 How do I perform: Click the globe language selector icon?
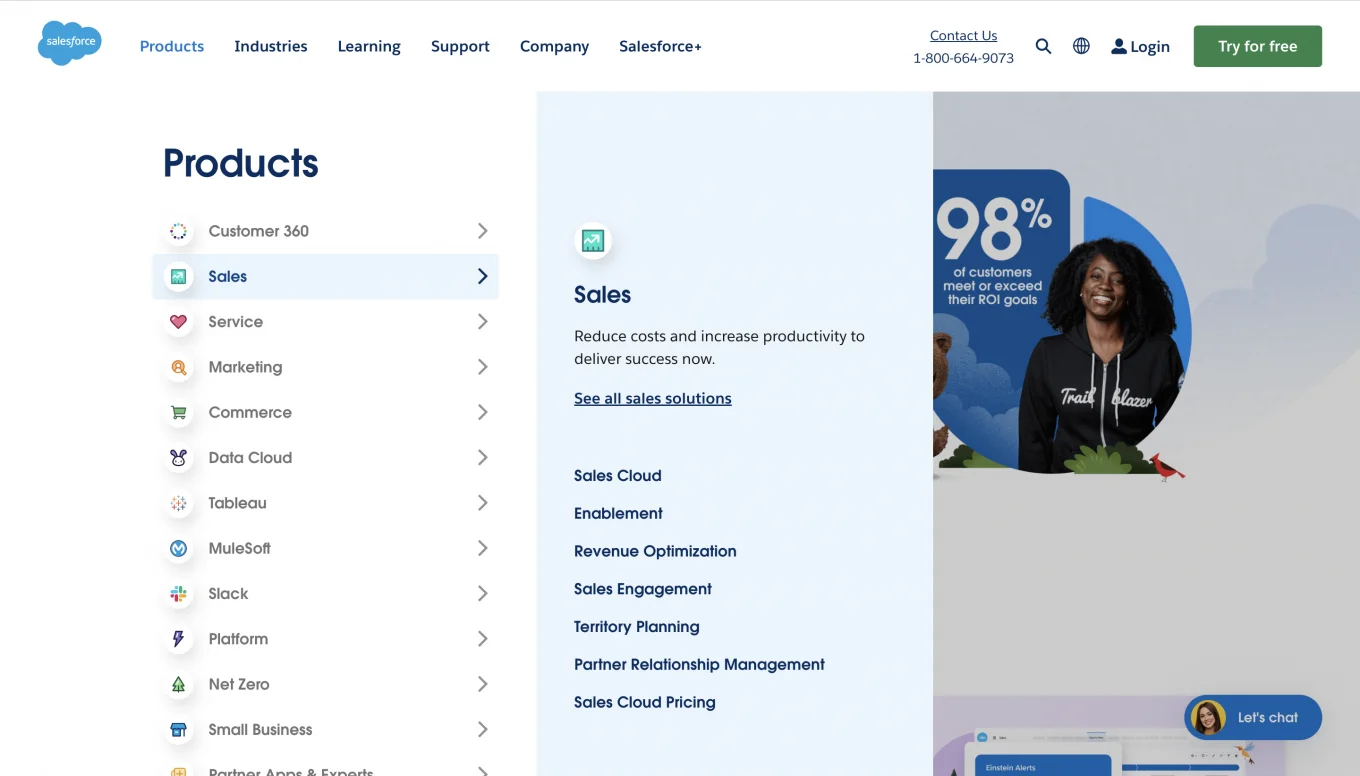[x=1081, y=46]
